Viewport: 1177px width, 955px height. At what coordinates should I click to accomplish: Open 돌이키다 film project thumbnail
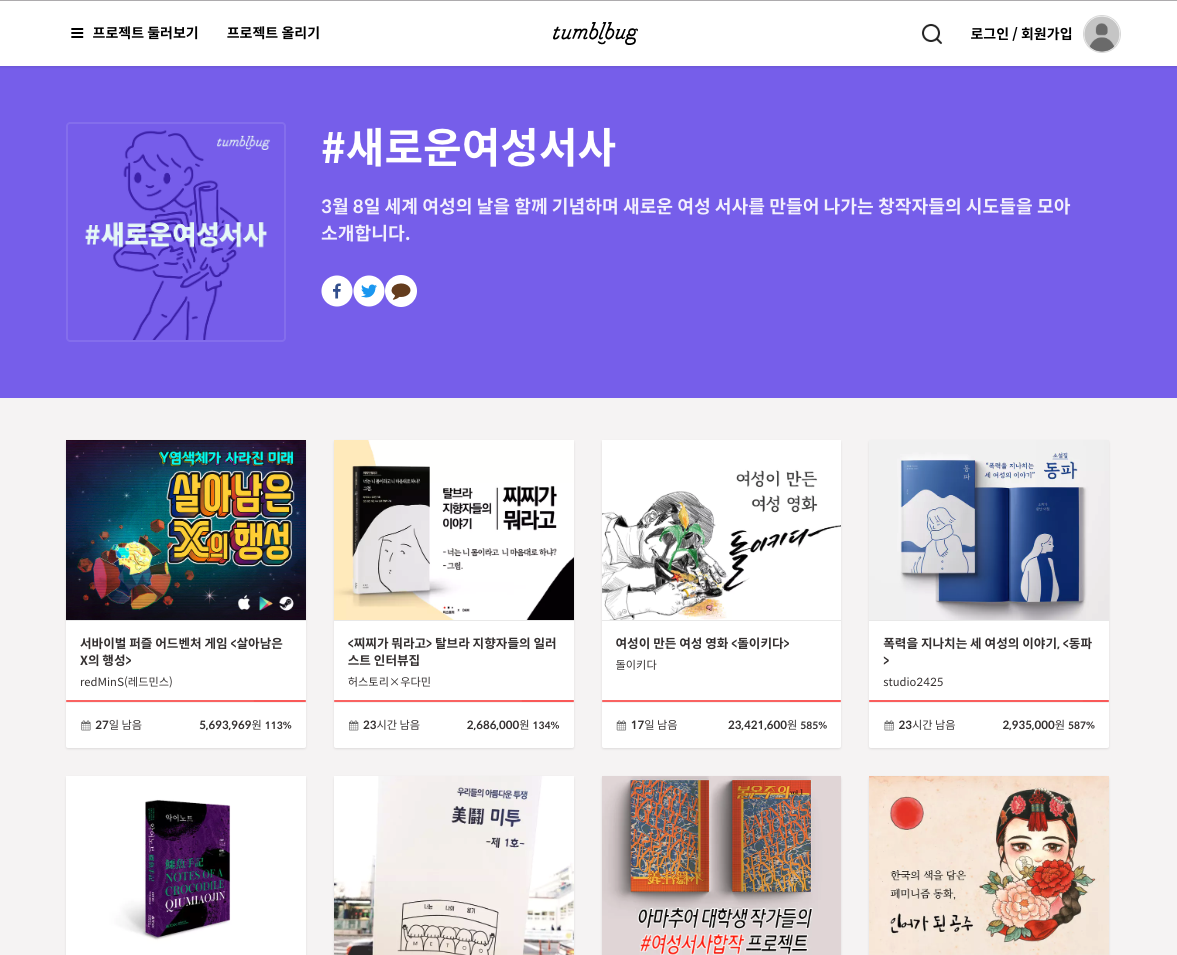click(721, 530)
